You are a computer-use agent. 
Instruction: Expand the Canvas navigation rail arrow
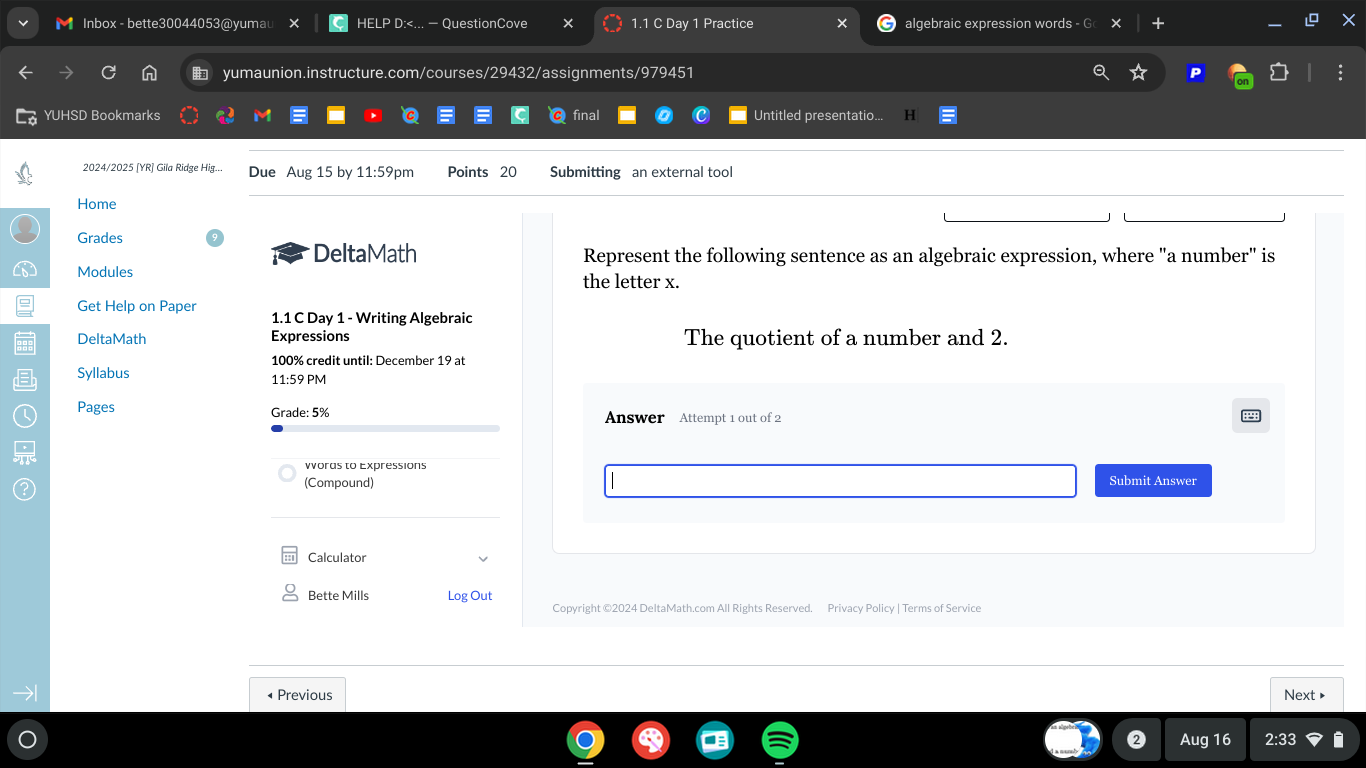25,693
